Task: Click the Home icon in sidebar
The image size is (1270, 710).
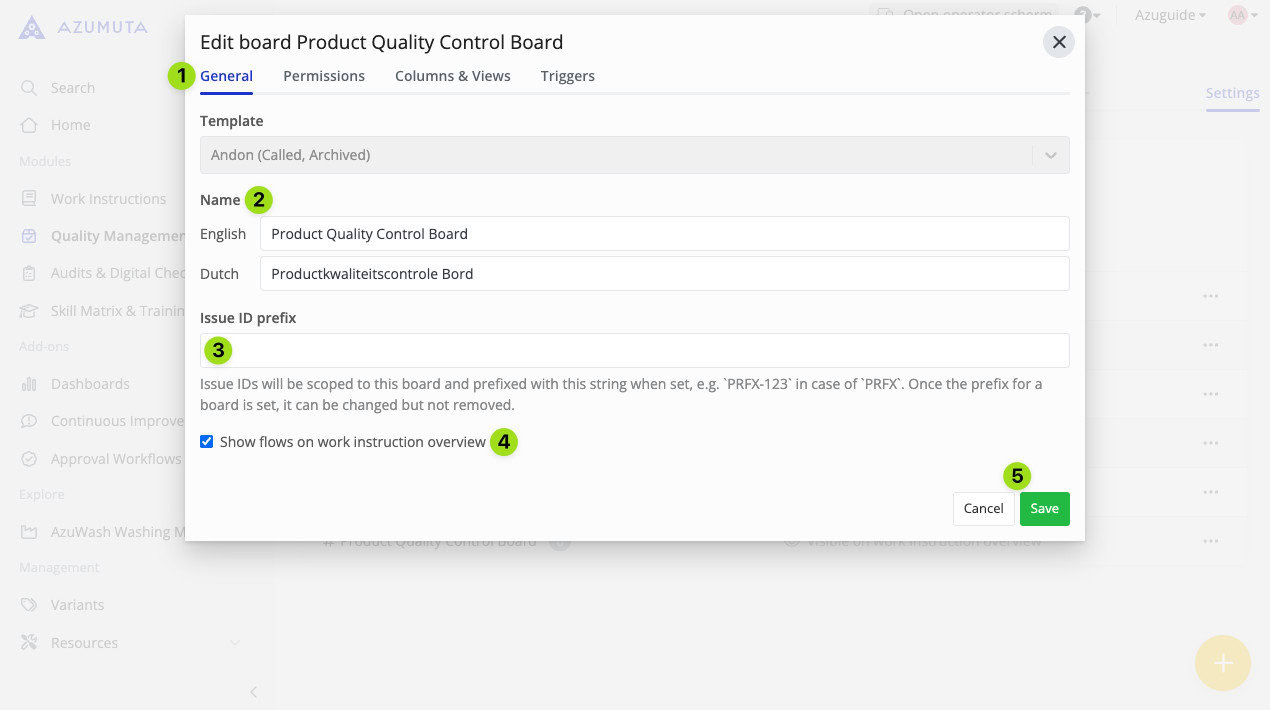Action: pos(29,125)
